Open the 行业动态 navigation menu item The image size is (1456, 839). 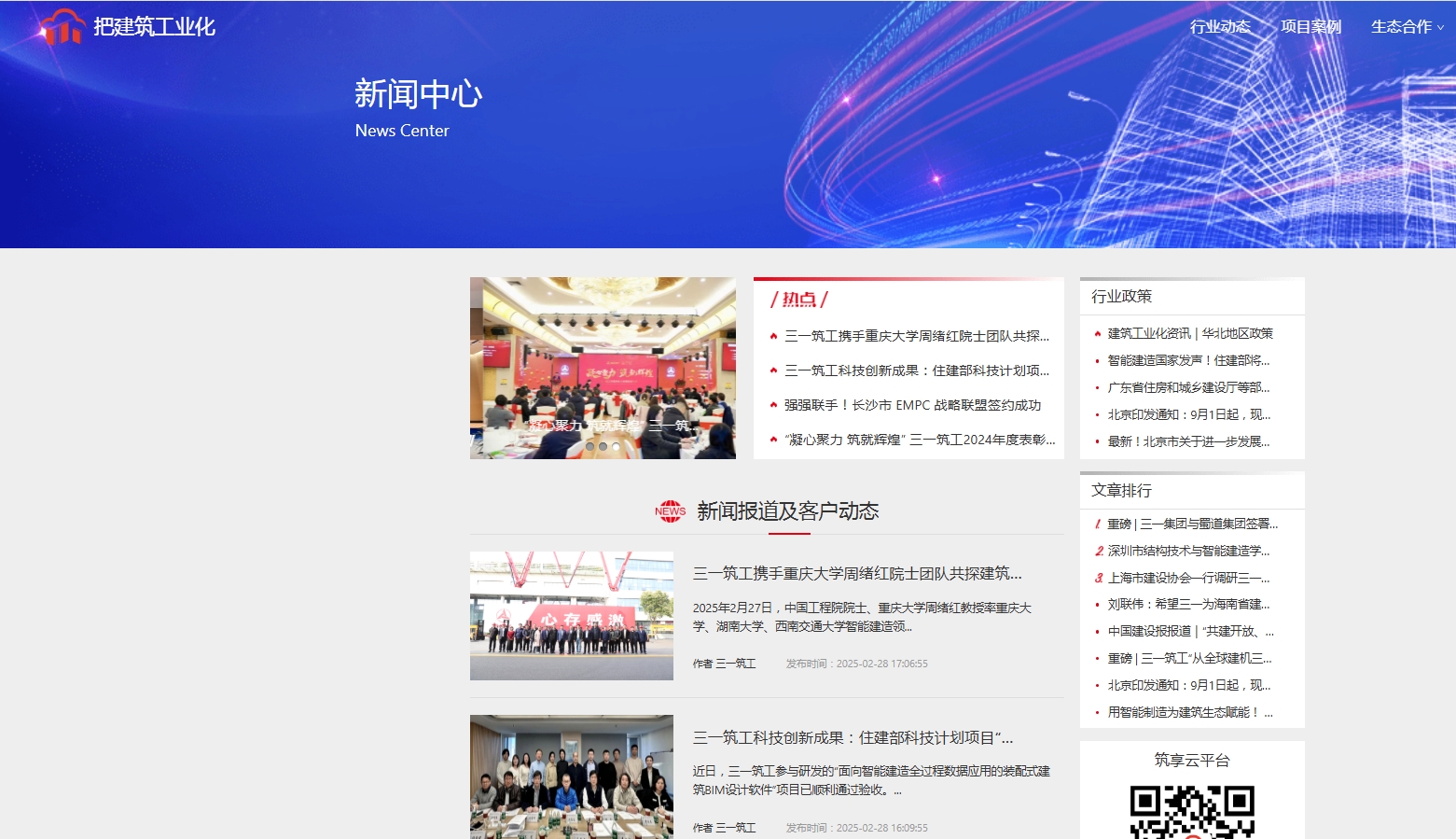(x=1219, y=27)
